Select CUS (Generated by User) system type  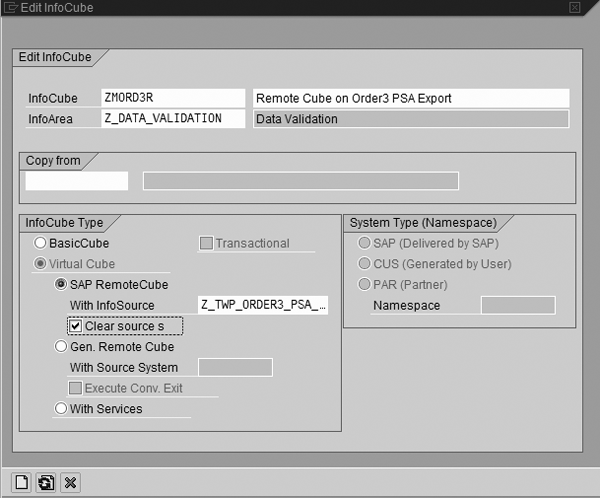pyautogui.click(x=366, y=264)
